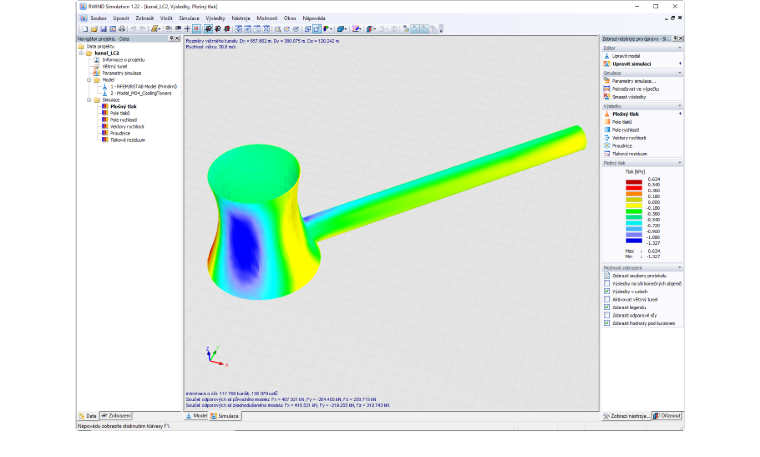Click Pokračovat ve výpočtu icon

[607, 89]
